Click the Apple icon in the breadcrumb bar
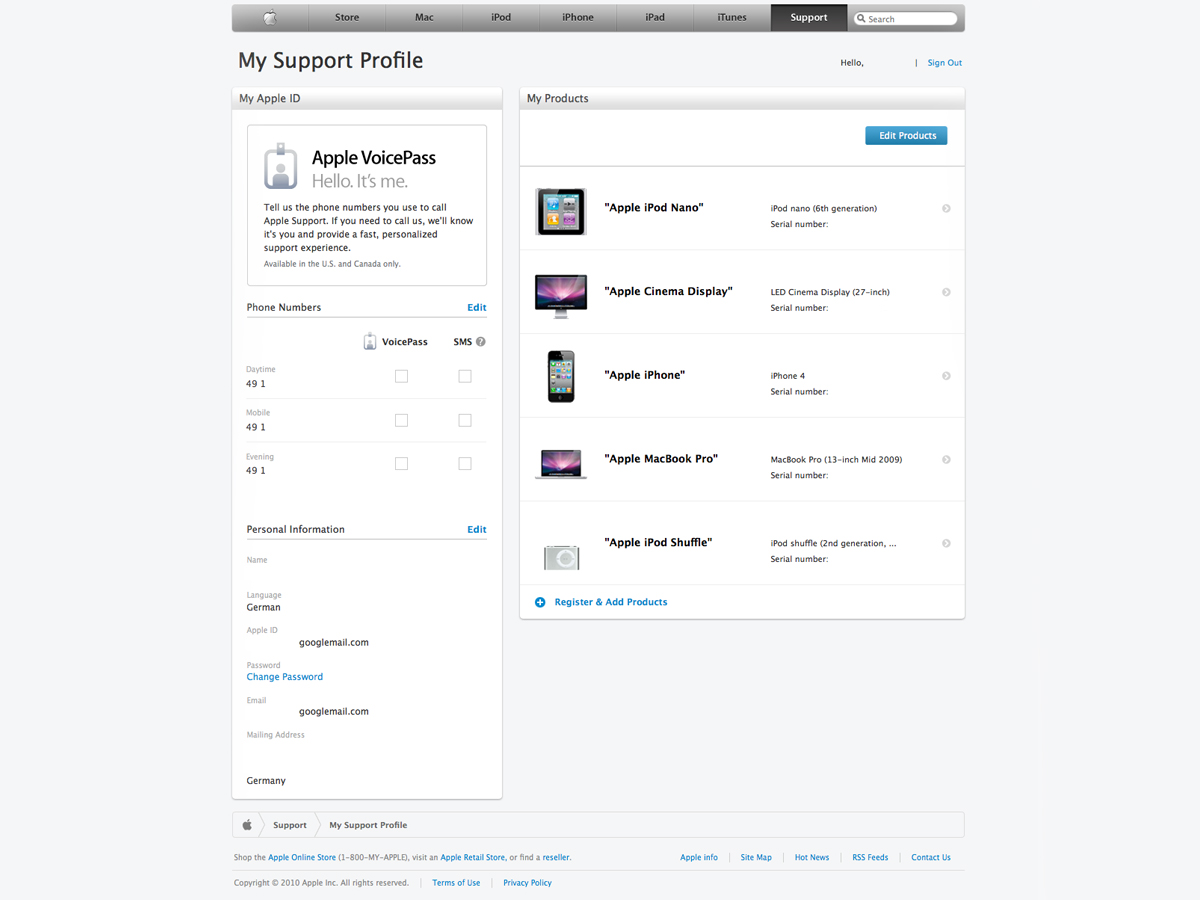 (247, 824)
